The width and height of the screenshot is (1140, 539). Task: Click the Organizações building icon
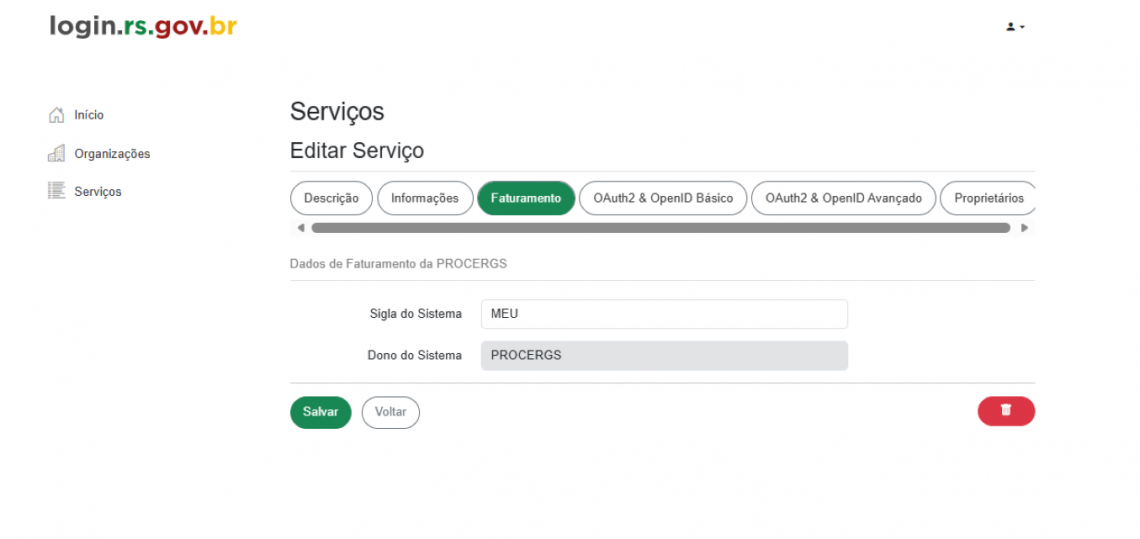56,153
